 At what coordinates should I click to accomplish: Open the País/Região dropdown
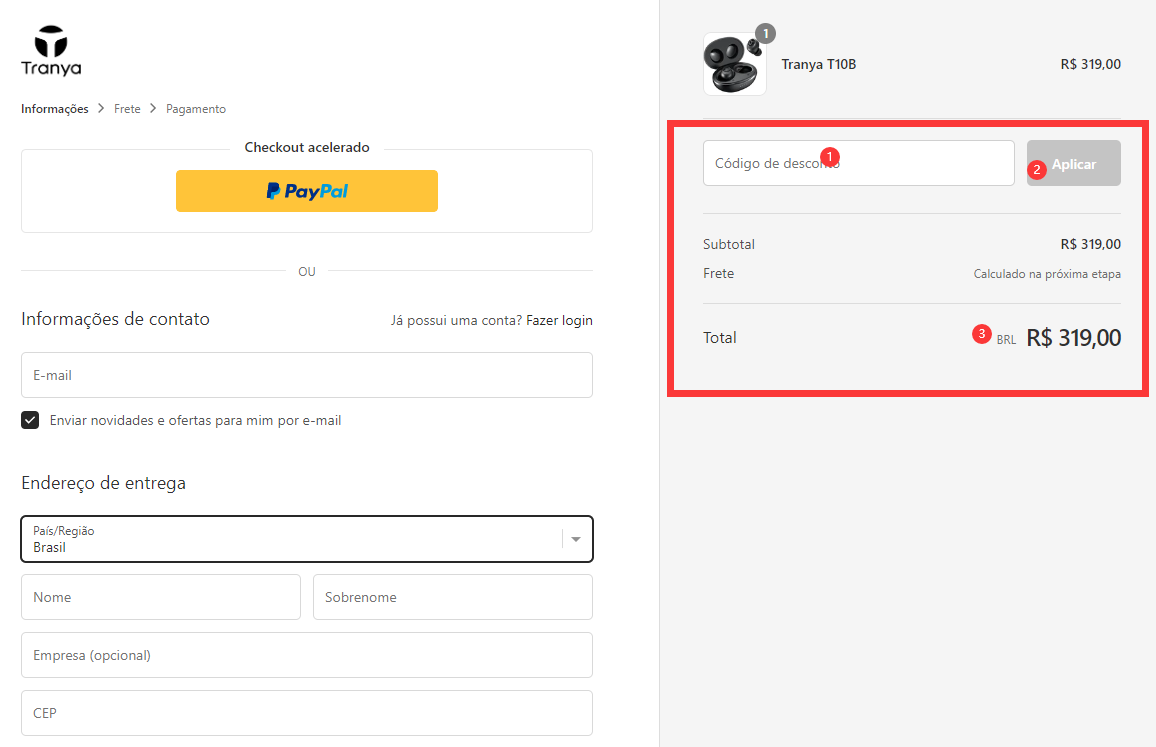[x=290, y=539]
